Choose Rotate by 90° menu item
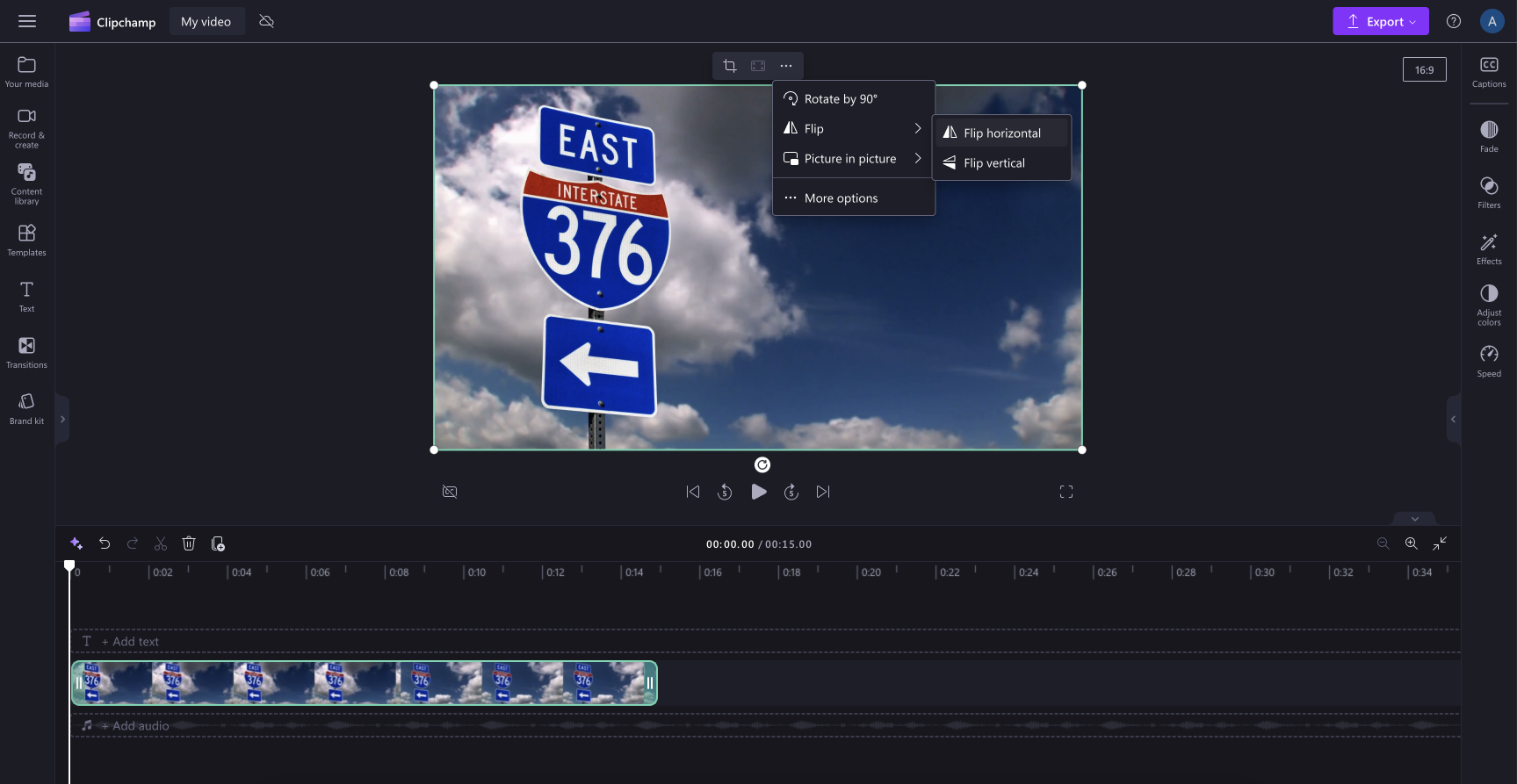 click(854, 98)
